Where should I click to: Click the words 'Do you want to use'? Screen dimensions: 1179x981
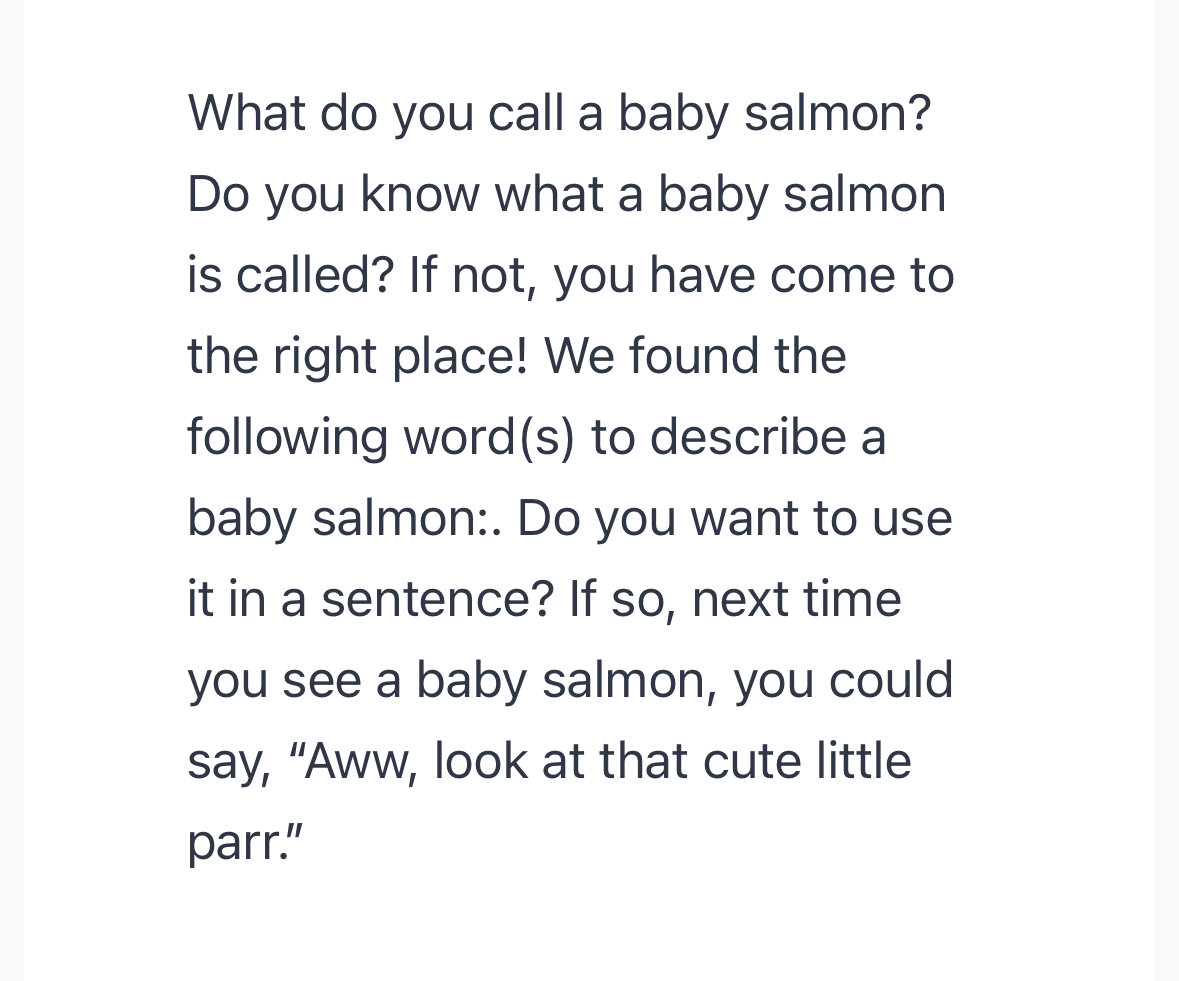pos(735,519)
